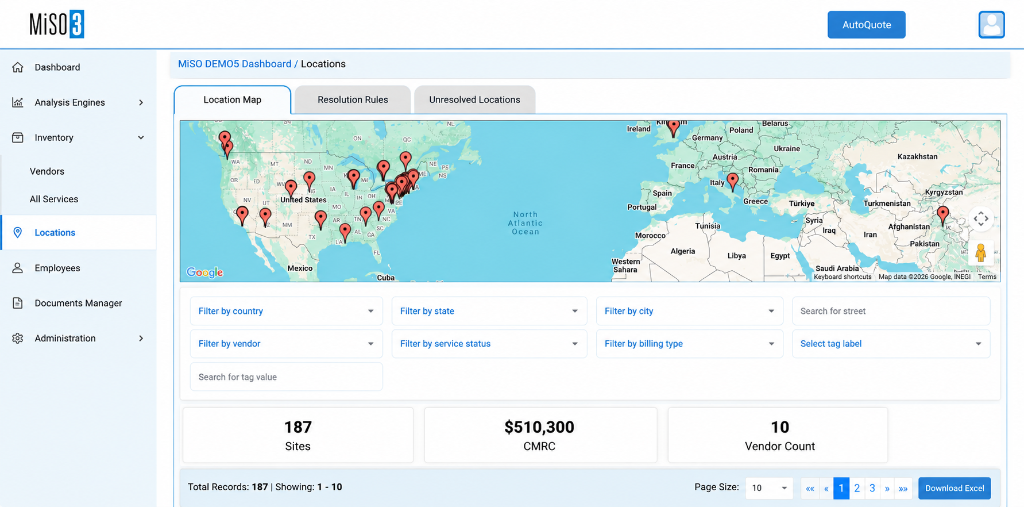Image resolution: width=1024 pixels, height=507 pixels.
Task: Click the Street View pegman icon
Action: point(981,252)
